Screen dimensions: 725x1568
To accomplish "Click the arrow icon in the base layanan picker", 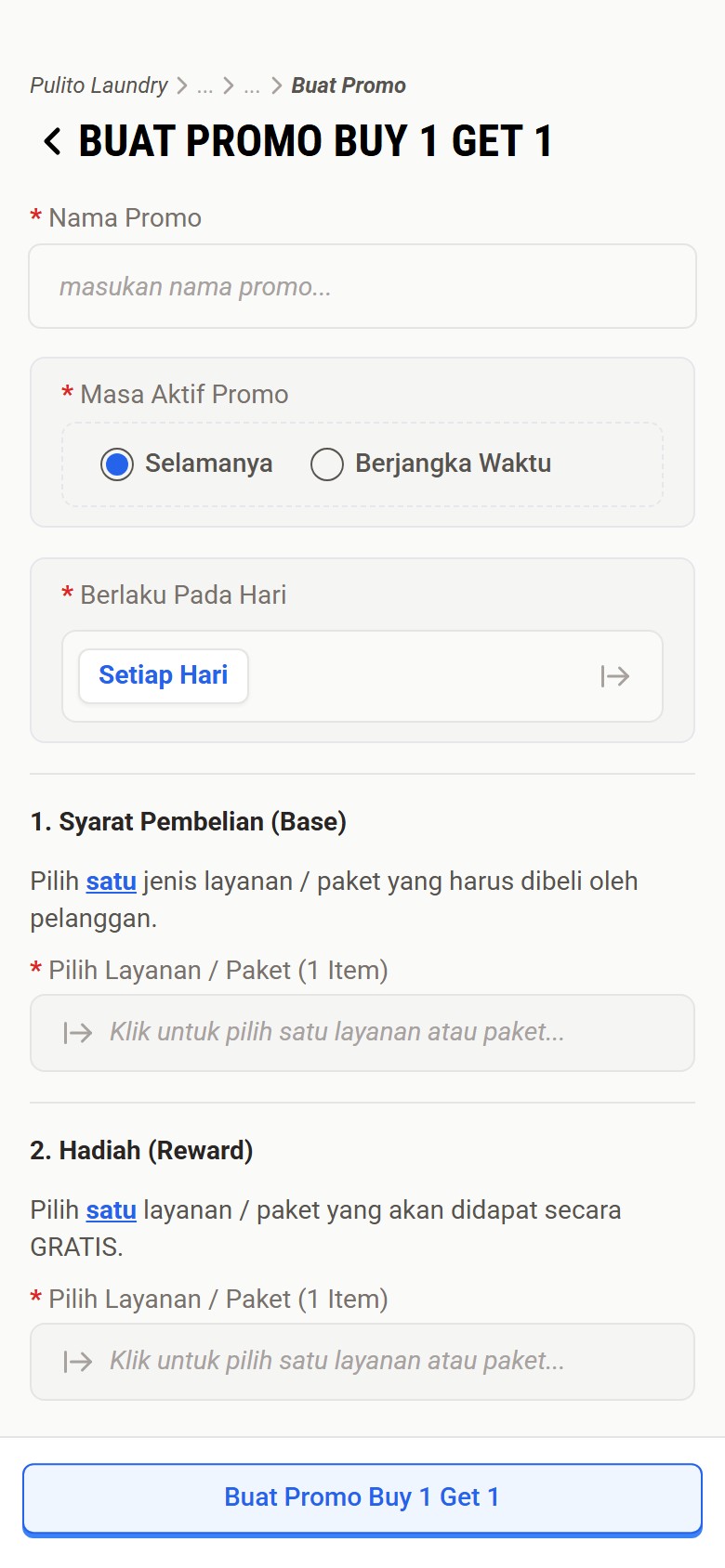I will click(77, 1032).
